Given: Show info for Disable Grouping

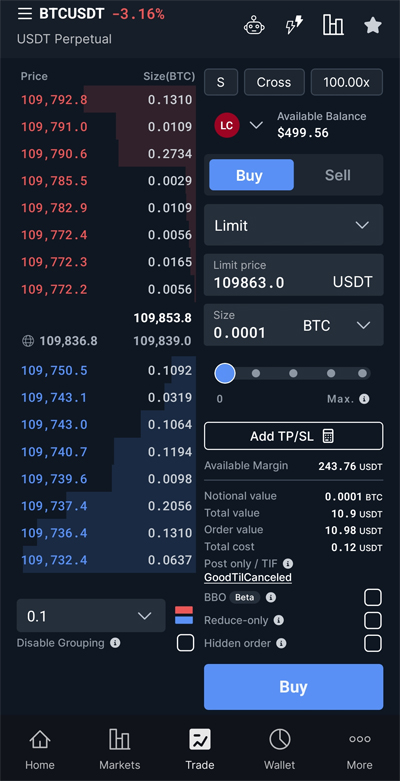Looking at the screenshot, I should [x=115, y=643].
